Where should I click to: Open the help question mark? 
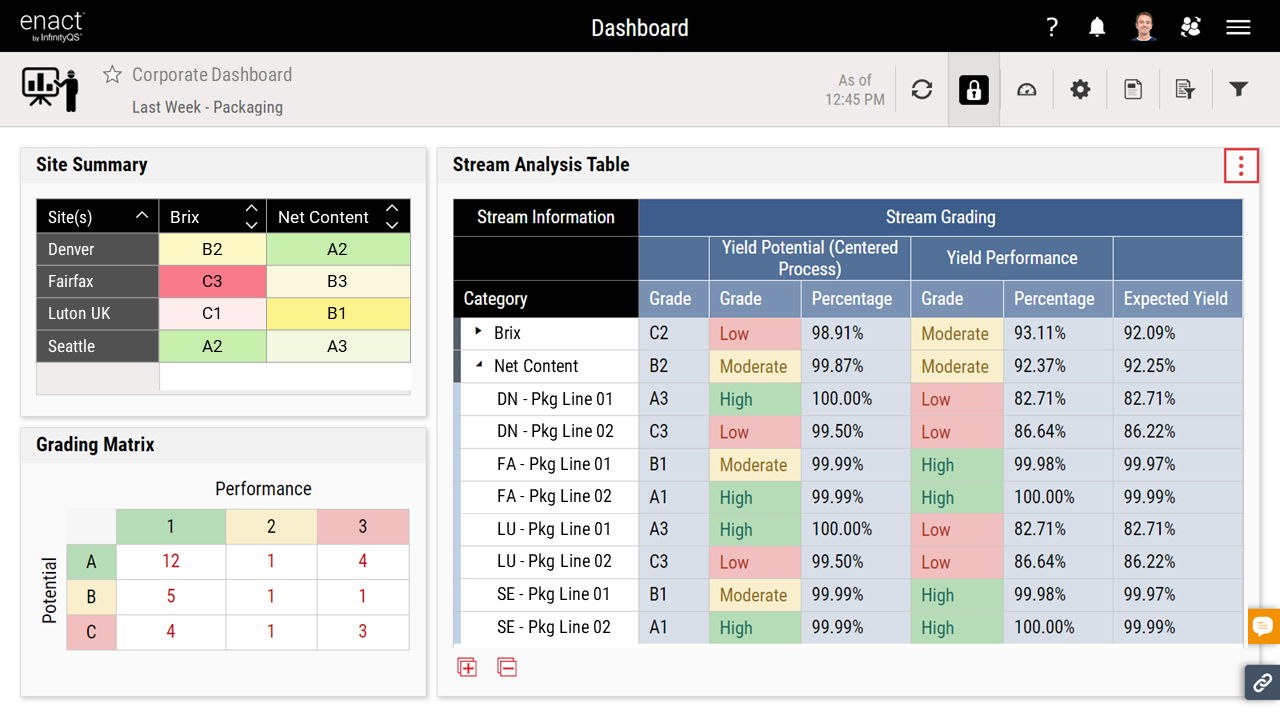pyautogui.click(x=1052, y=27)
